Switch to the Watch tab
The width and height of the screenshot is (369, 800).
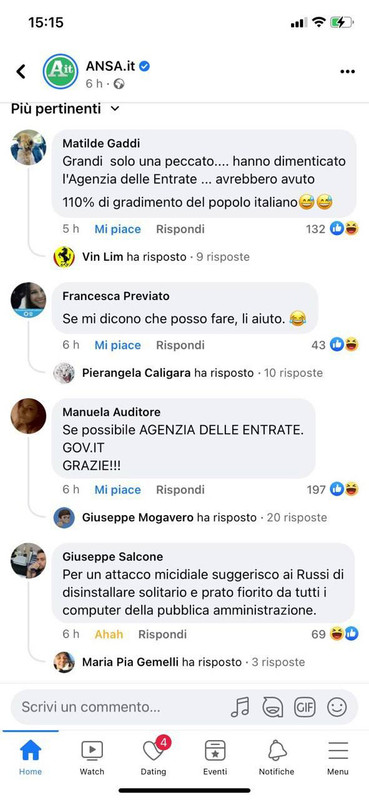click(x=92, y=758)
